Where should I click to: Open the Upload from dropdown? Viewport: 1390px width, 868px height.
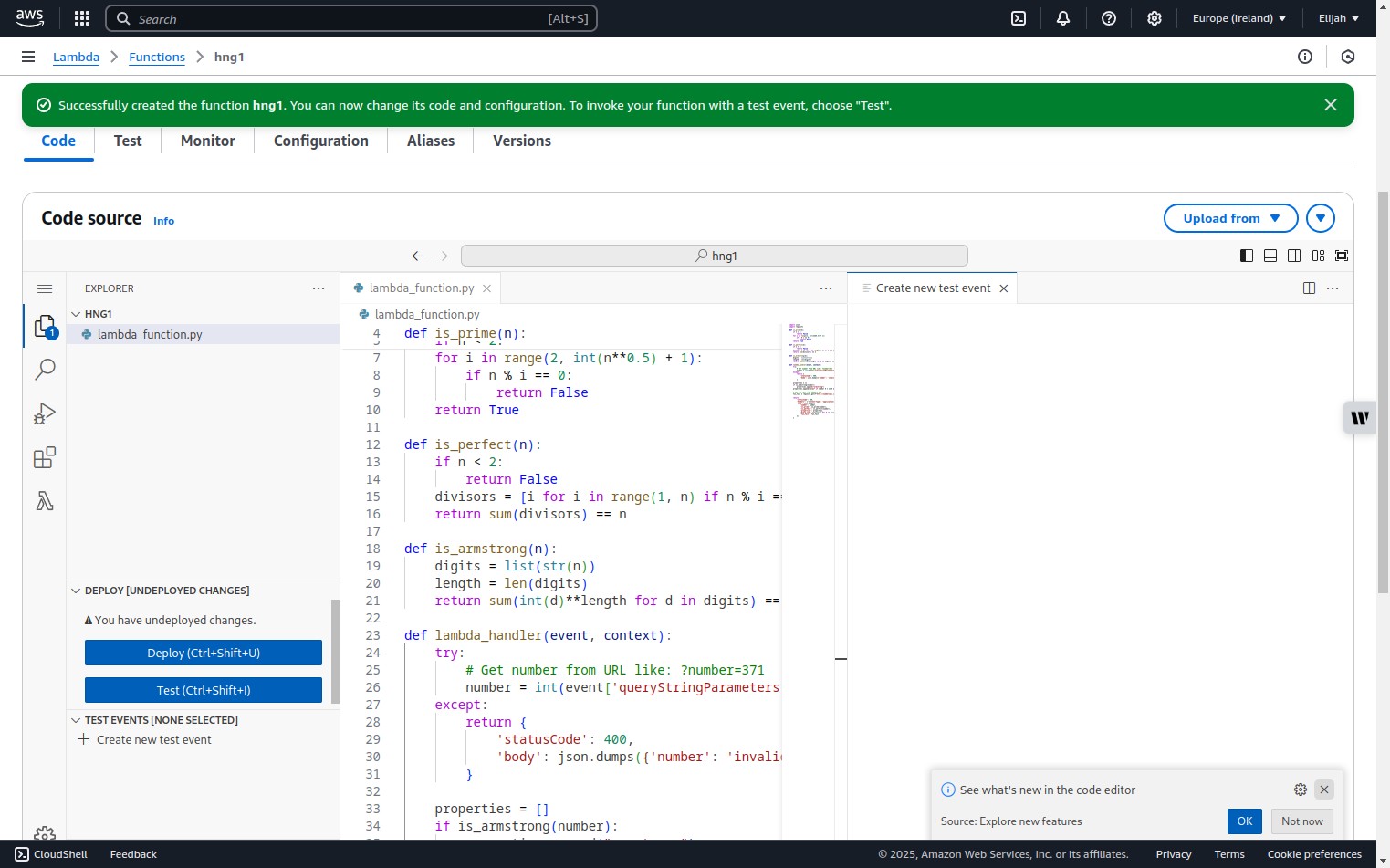[1230, 218]
